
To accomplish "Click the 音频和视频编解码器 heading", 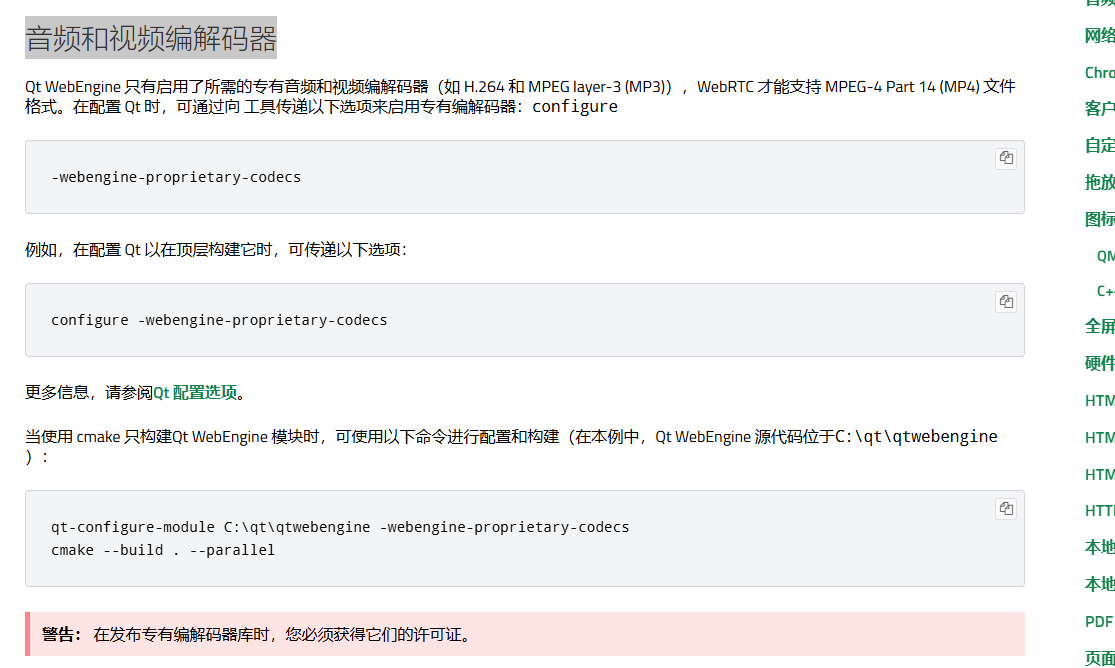I will [151, 38].
